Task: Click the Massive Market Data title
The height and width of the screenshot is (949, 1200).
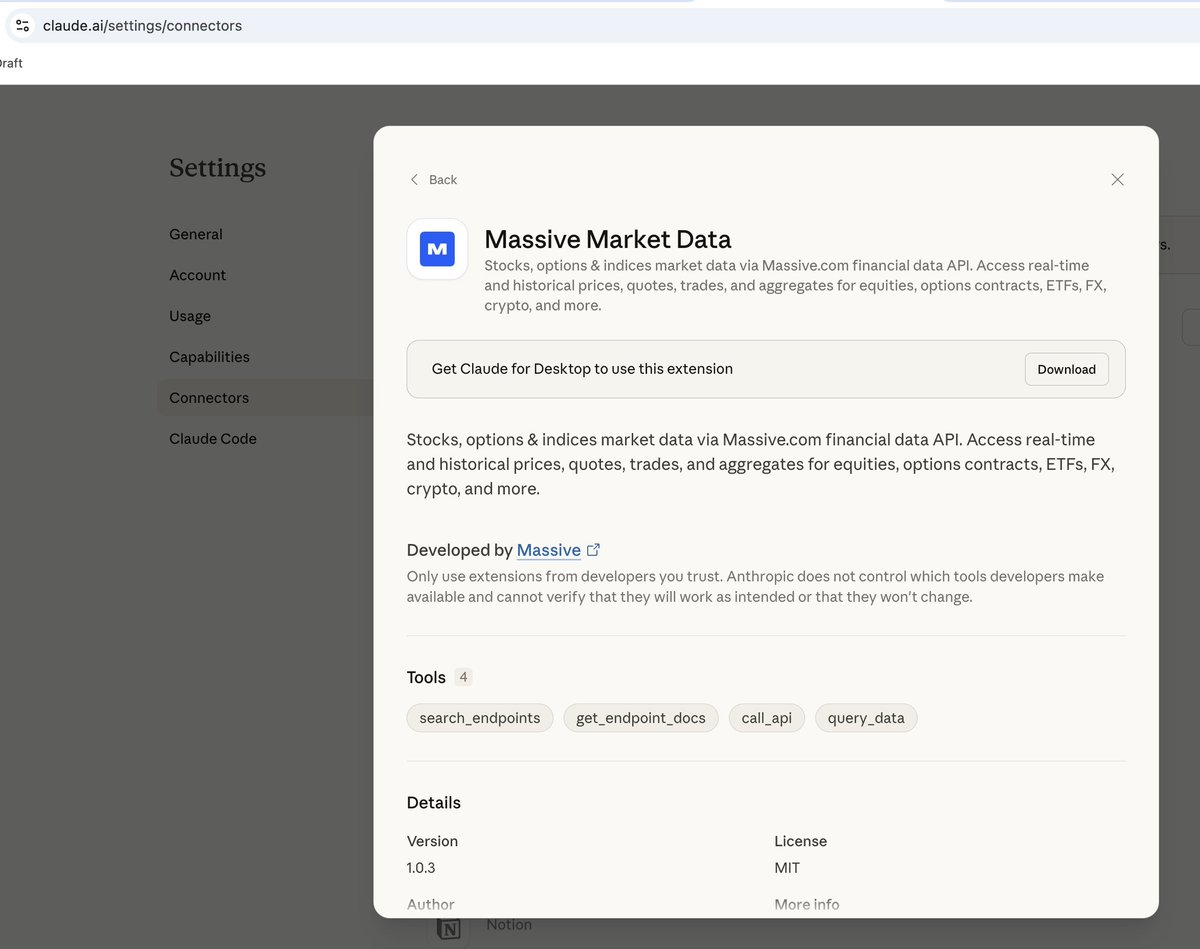Action: coord(608,239)
